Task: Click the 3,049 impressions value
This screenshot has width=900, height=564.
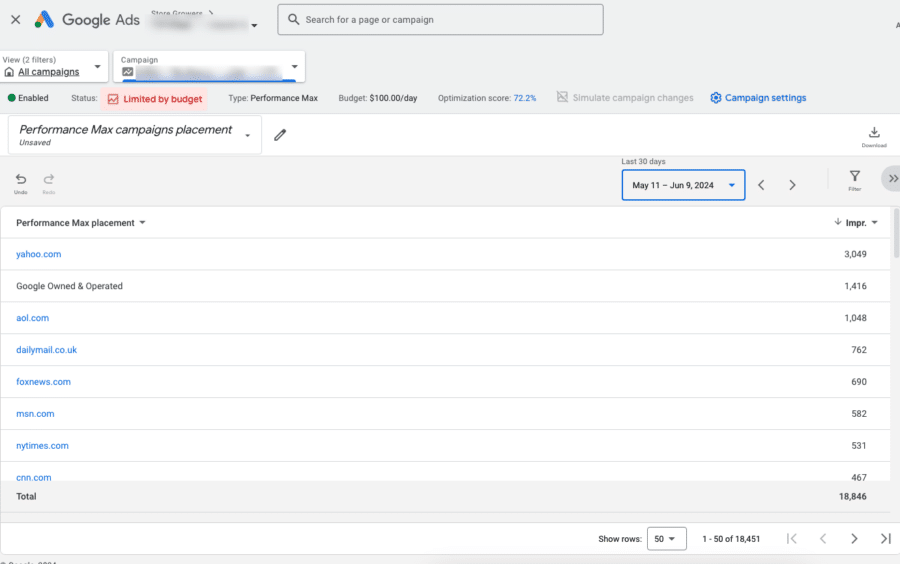Action: (x=855, y=254)
